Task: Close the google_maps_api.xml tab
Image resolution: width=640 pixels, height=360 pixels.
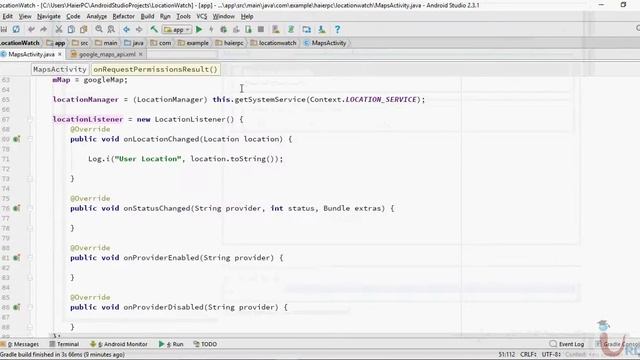Action: click(x=141, y=54)
